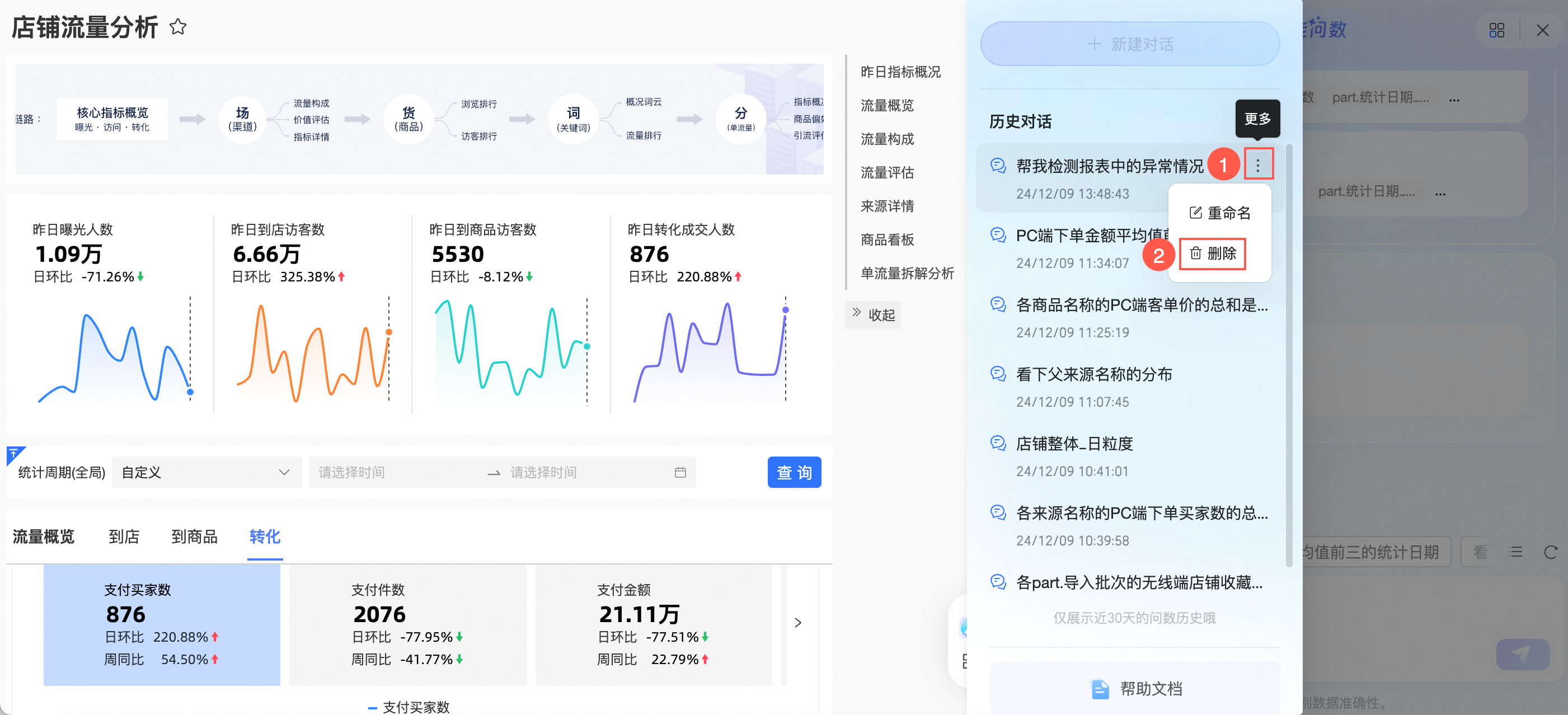This screenshot has height=715, width=1568.
Task: Click the list icon near suggested questions
Action: coord(1515,552)
